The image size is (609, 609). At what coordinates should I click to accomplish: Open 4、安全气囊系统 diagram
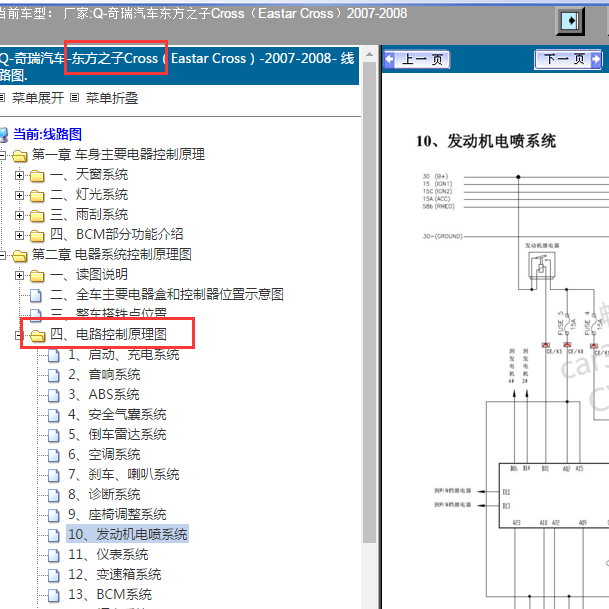click(117, 414)
